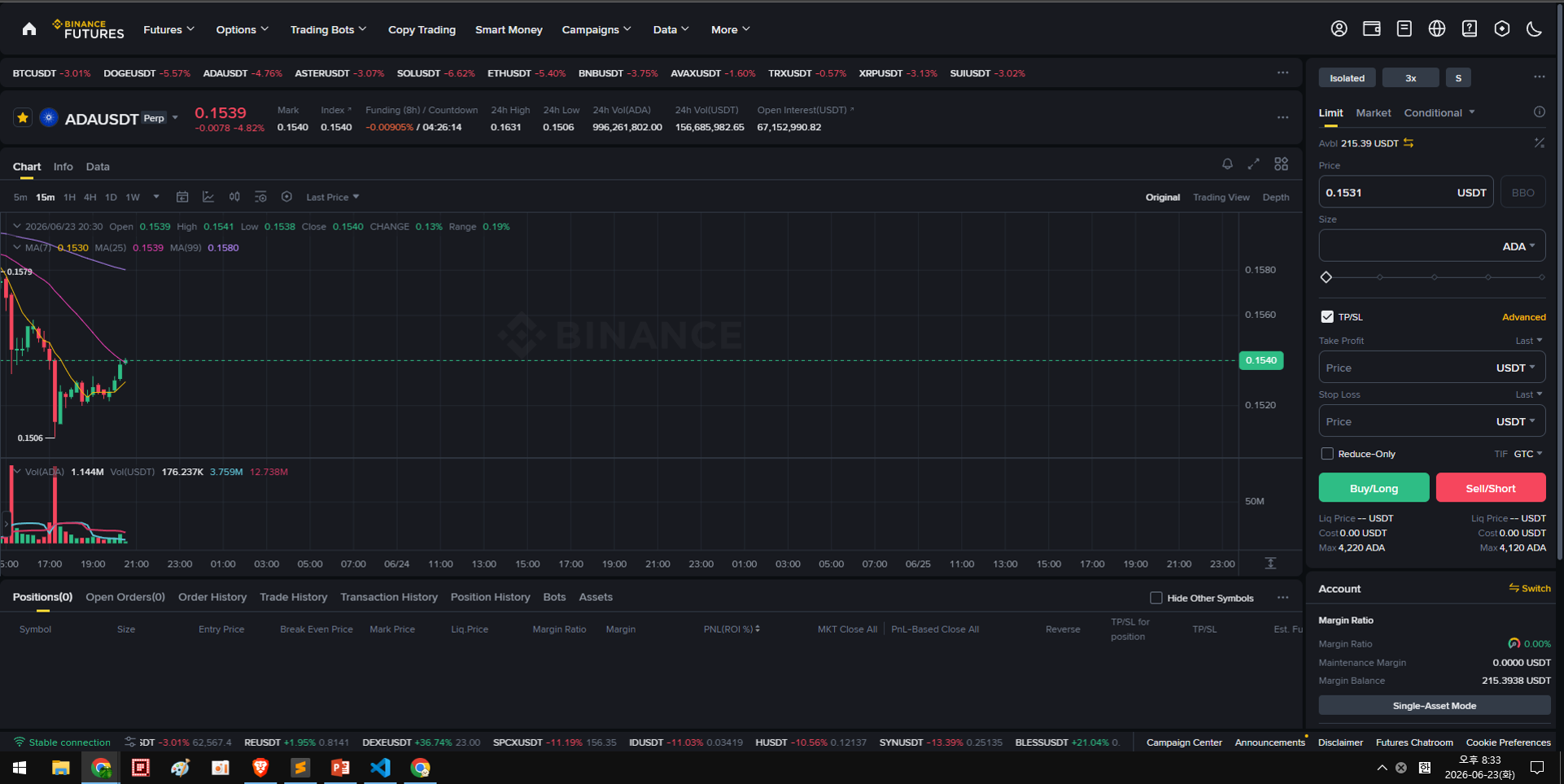Open the calendar go-to-date icon
Image resolution: width=1564 pixels, height=784 pixels.
182,197
